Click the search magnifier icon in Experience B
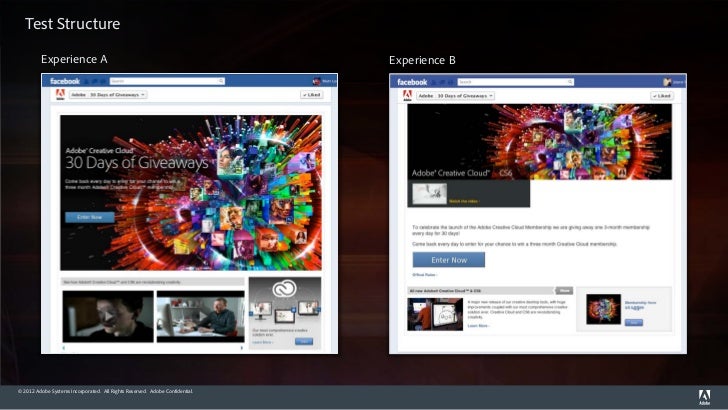The height and width of the screenshot is (410, 728). (570, 82)
